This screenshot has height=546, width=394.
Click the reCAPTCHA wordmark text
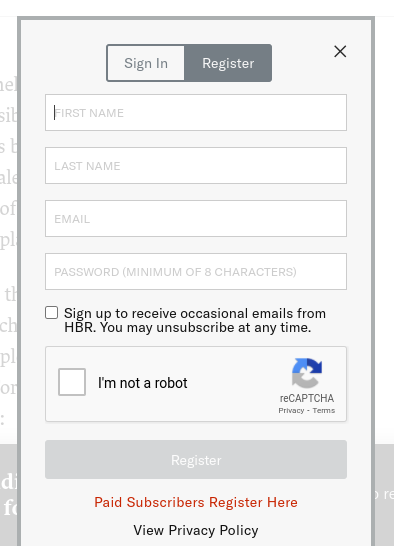click(x=307, y=398)
